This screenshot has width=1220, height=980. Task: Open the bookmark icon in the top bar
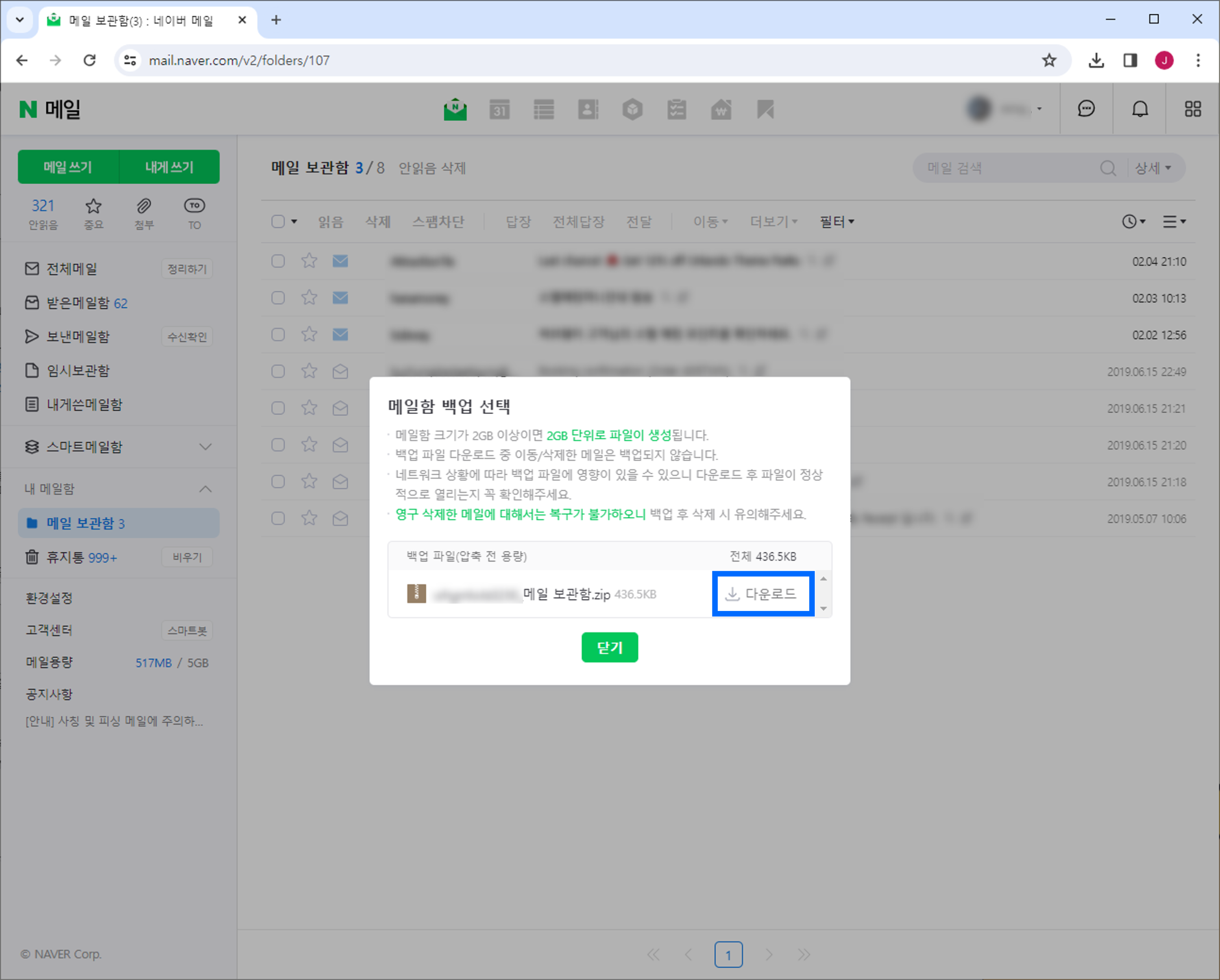point(767,109)
